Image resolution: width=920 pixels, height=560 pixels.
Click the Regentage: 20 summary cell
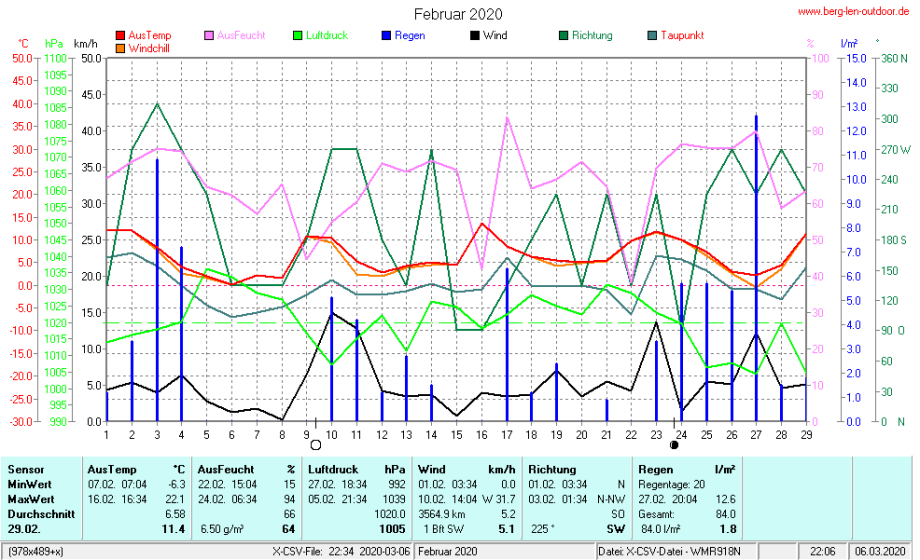[x=673, y=483]
